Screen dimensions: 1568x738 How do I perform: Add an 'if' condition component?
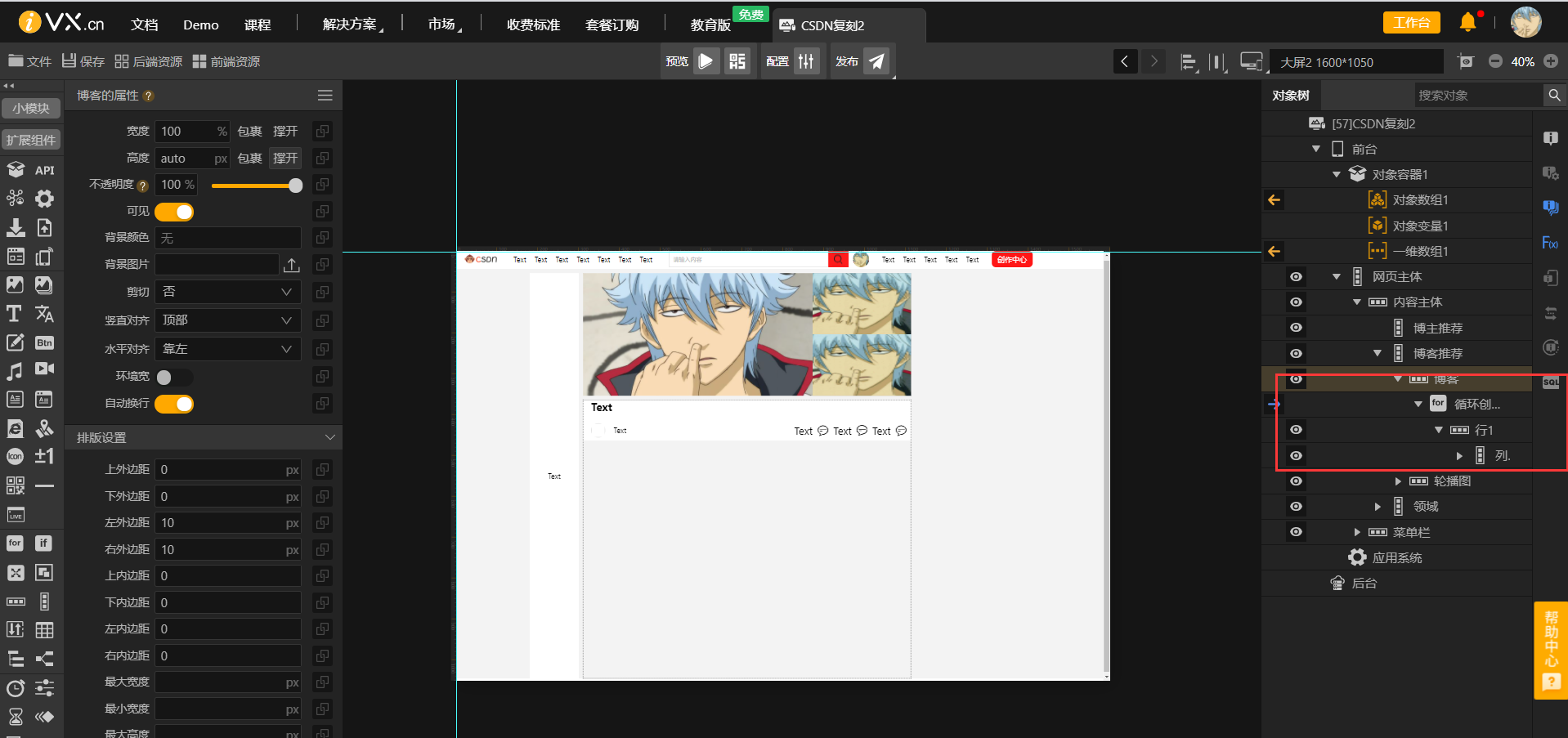point(44,543)
